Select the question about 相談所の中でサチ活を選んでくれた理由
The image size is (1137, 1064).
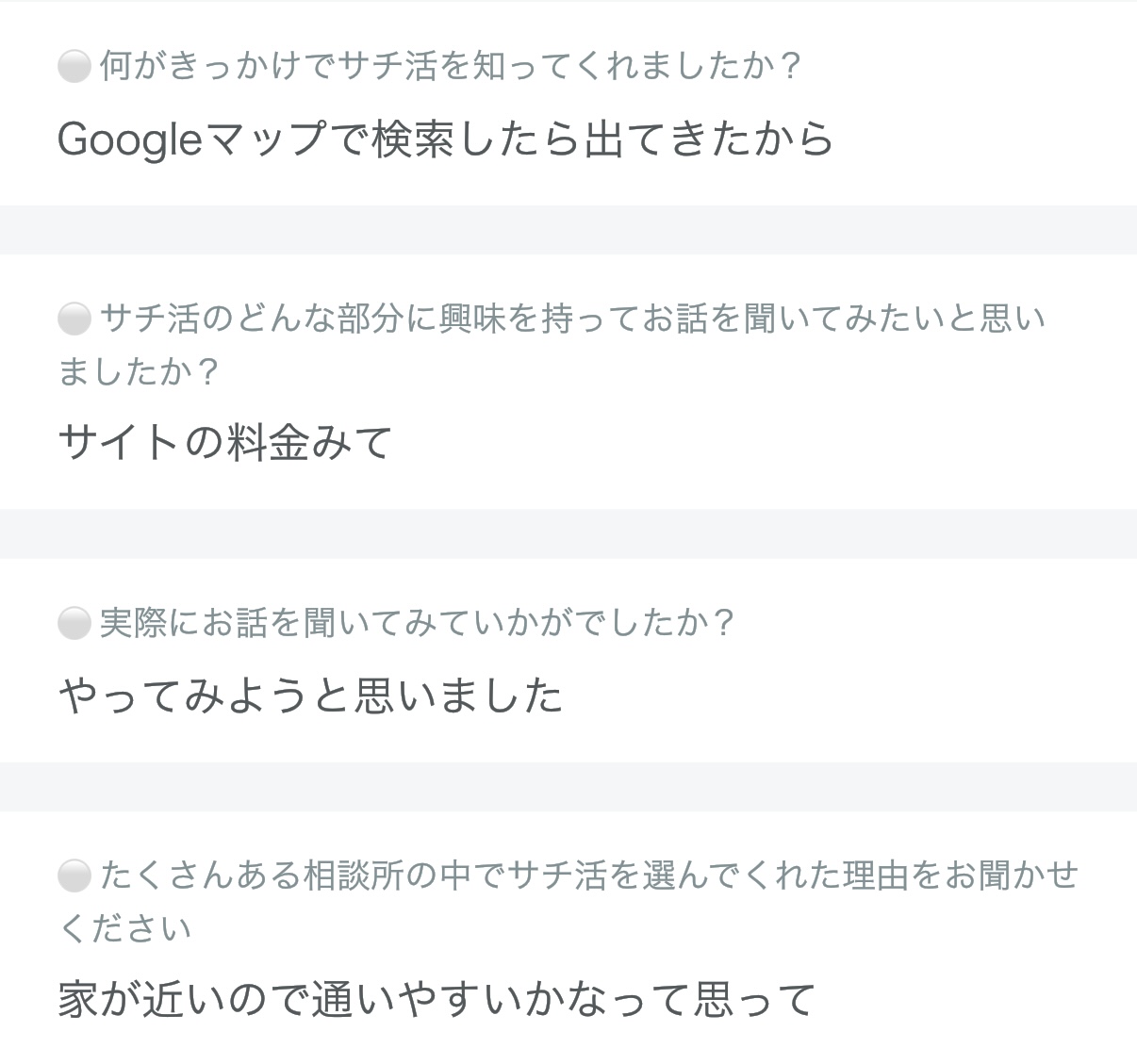pyautogui.click(x=568, y=901)
